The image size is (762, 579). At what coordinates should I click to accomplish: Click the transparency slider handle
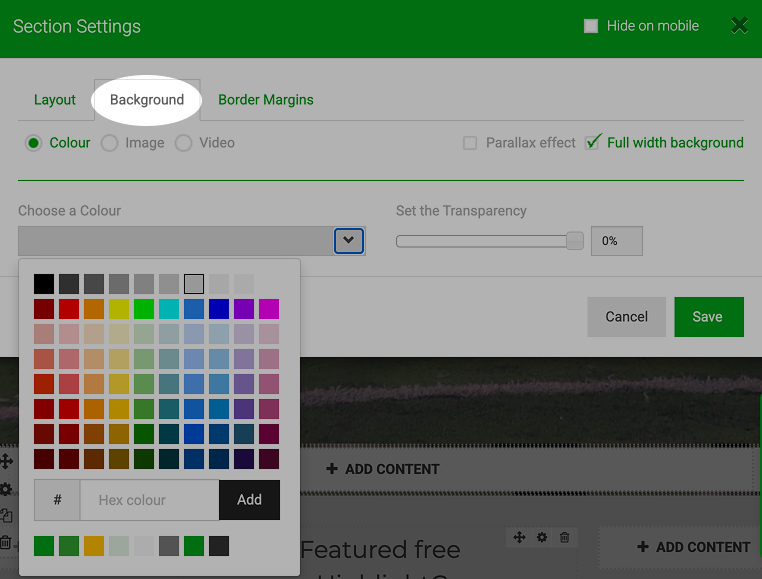point(575,241)
